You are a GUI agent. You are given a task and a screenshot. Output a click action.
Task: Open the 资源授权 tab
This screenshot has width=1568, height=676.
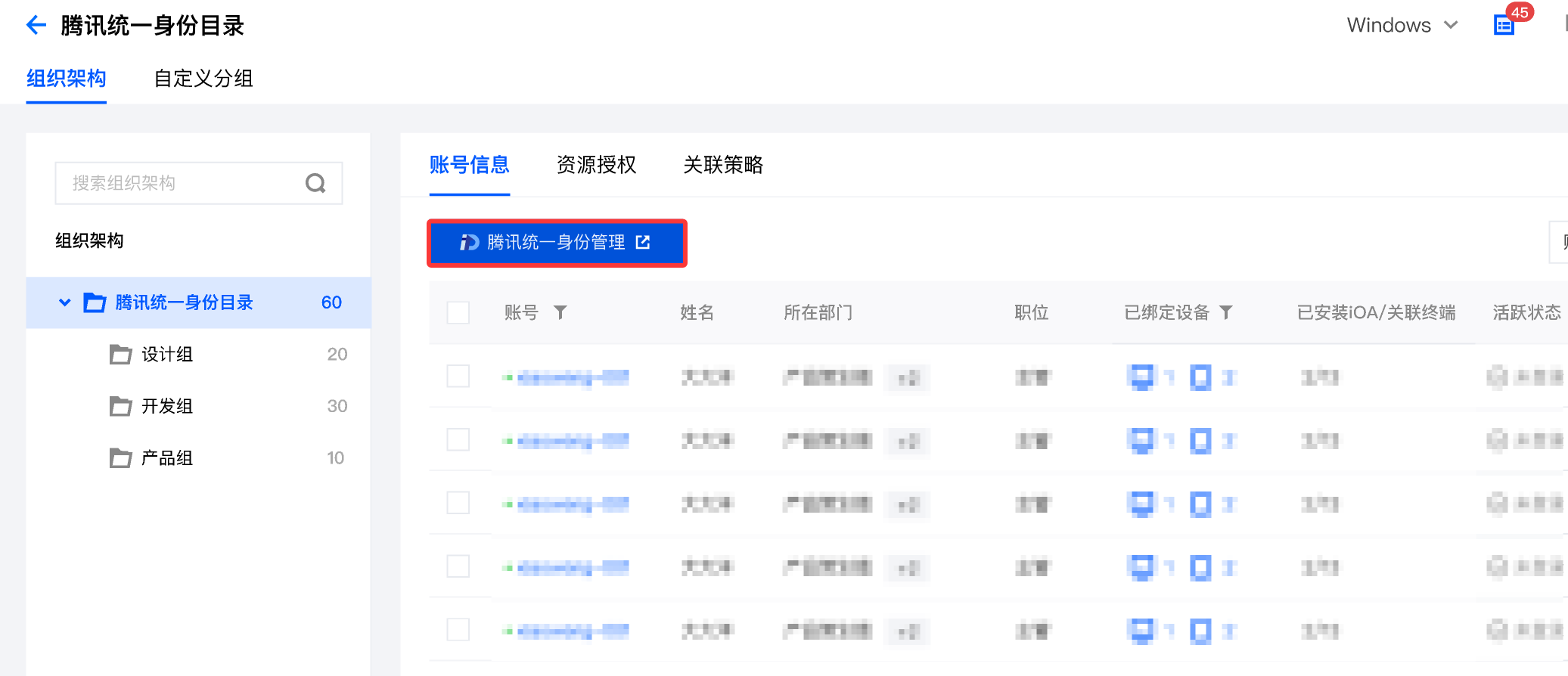[597, 165]
